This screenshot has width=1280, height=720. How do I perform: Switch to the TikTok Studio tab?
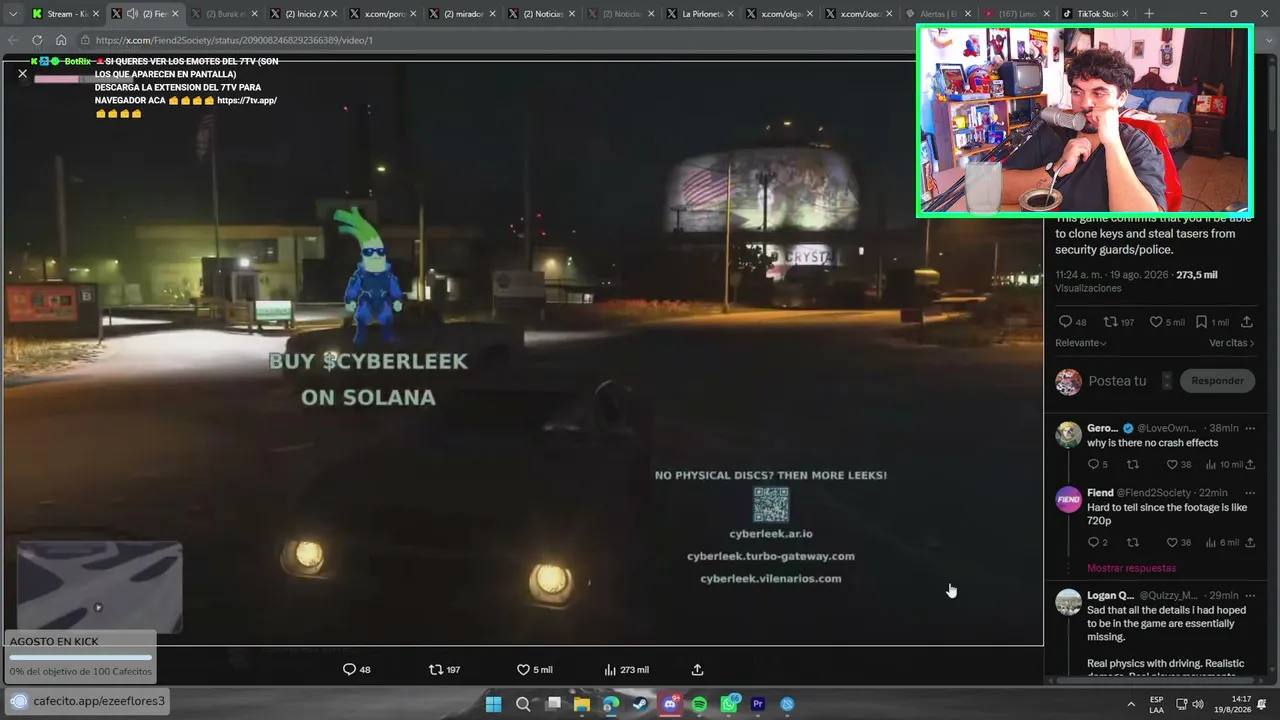tap(1095, 14)
